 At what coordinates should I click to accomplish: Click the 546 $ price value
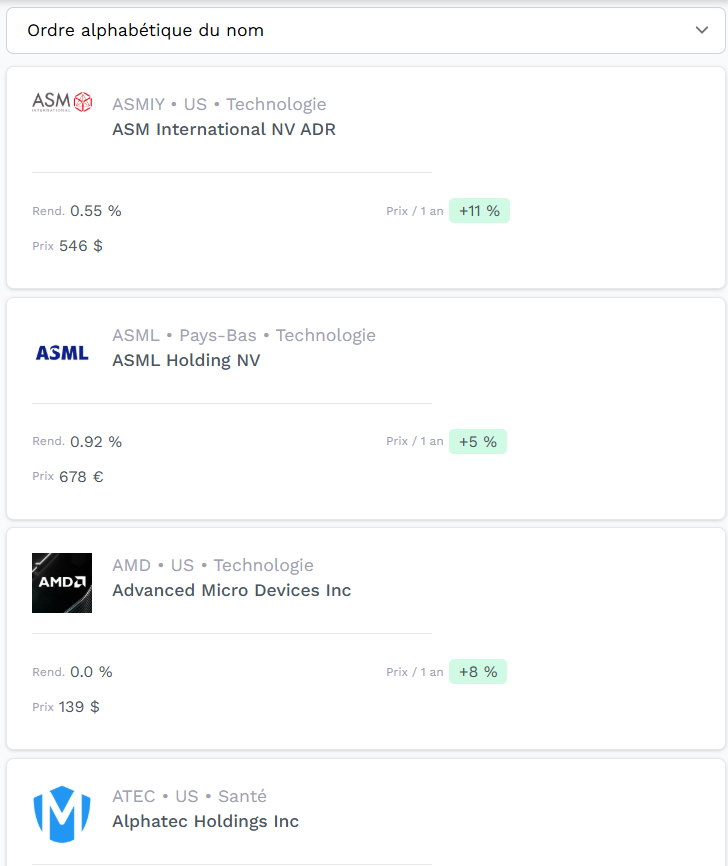(81, 246)
